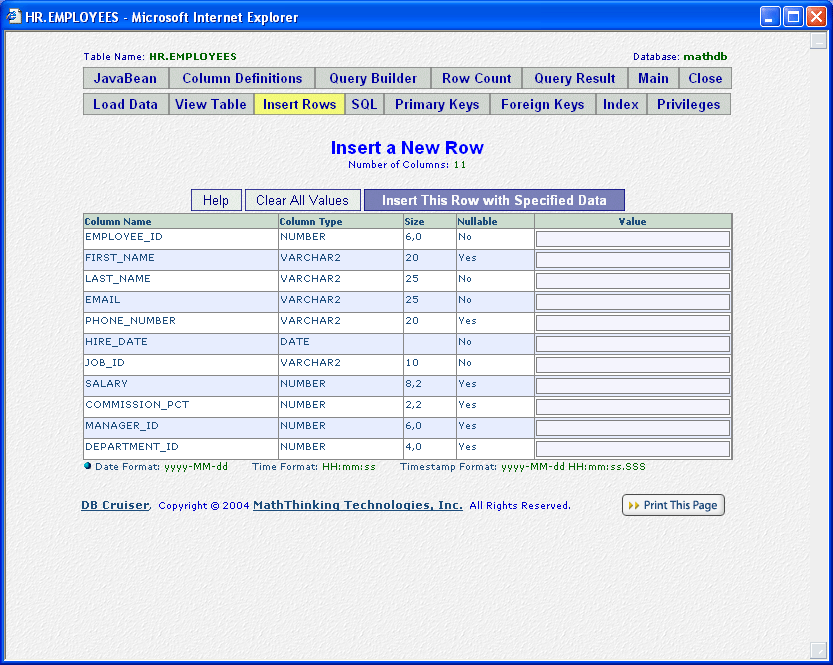Maximize the Internet Explorer window
The width and height of the screenshot is (833, 665).
coord(793,17)
